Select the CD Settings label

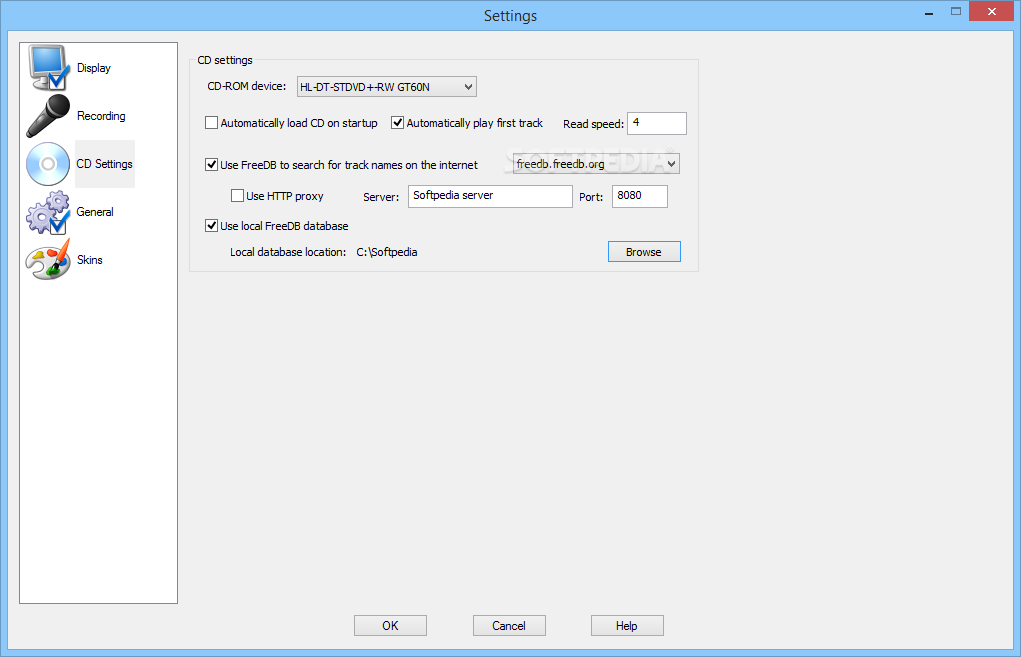click(104, 164)
